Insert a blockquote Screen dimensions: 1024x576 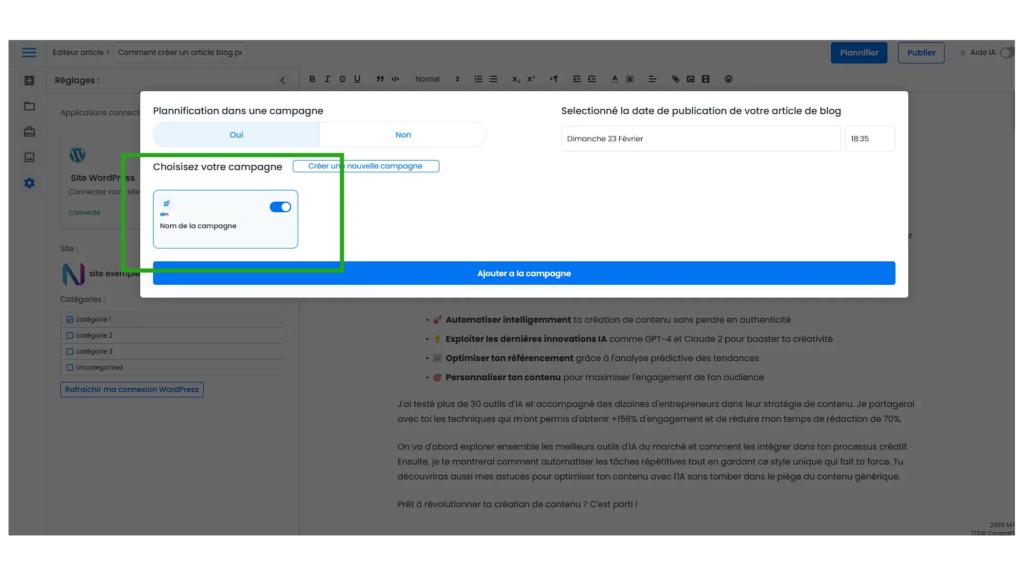(x=380, y=79)
